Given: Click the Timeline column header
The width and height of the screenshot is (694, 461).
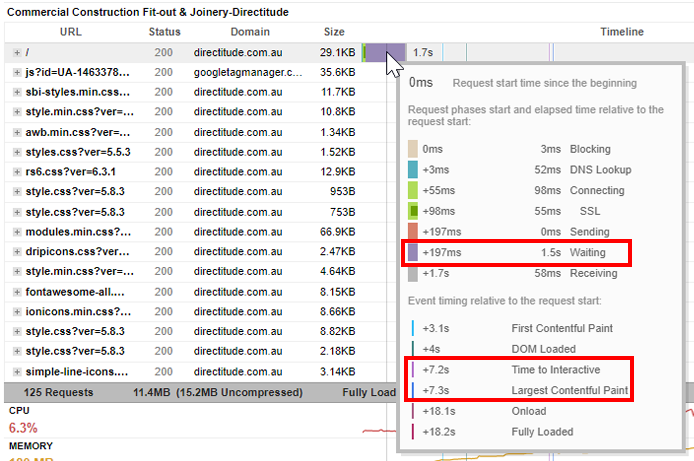Looking at the screenshot, I should 622,32.
